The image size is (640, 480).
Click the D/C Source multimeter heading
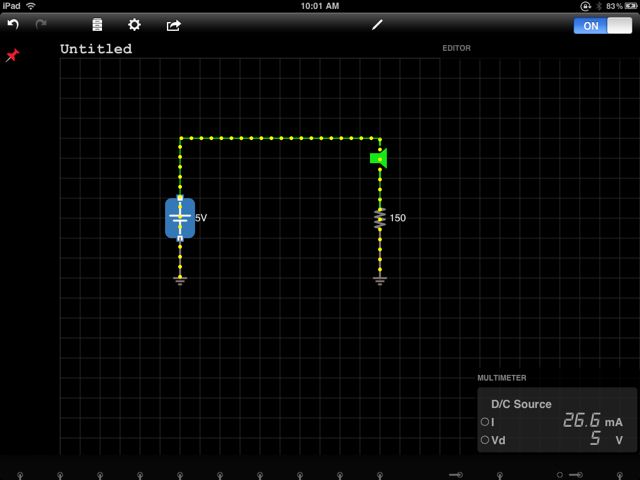click(x=521, y=404)
